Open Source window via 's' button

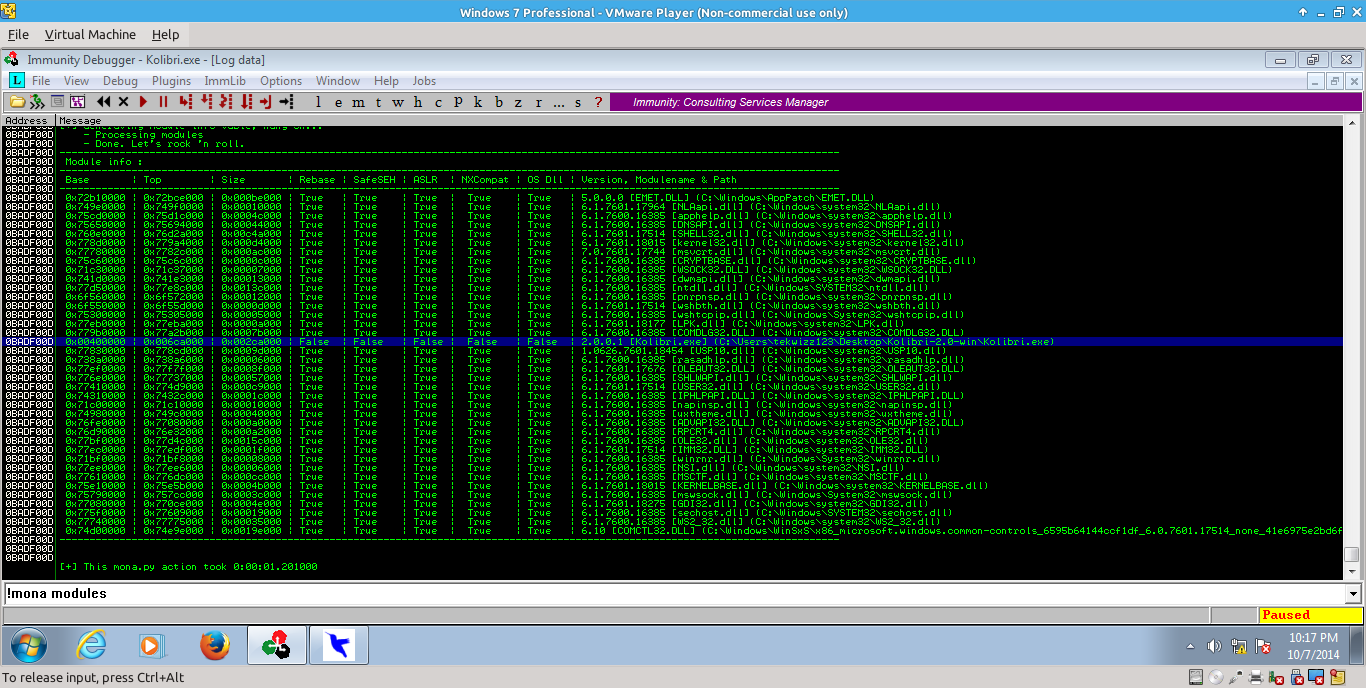(578, 102)
